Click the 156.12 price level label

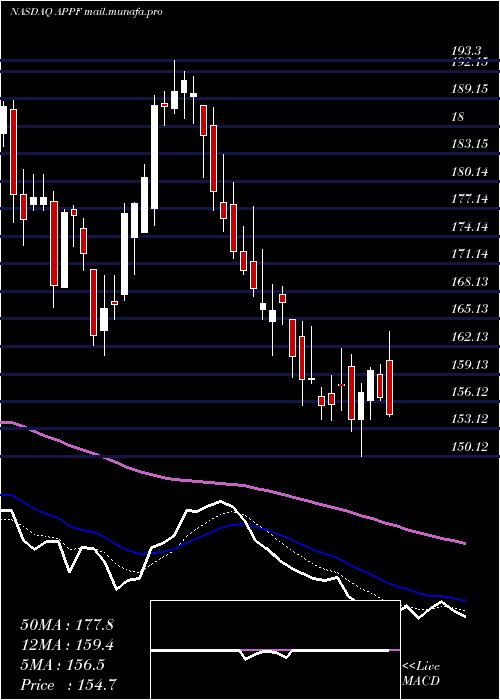pos(470,392)
